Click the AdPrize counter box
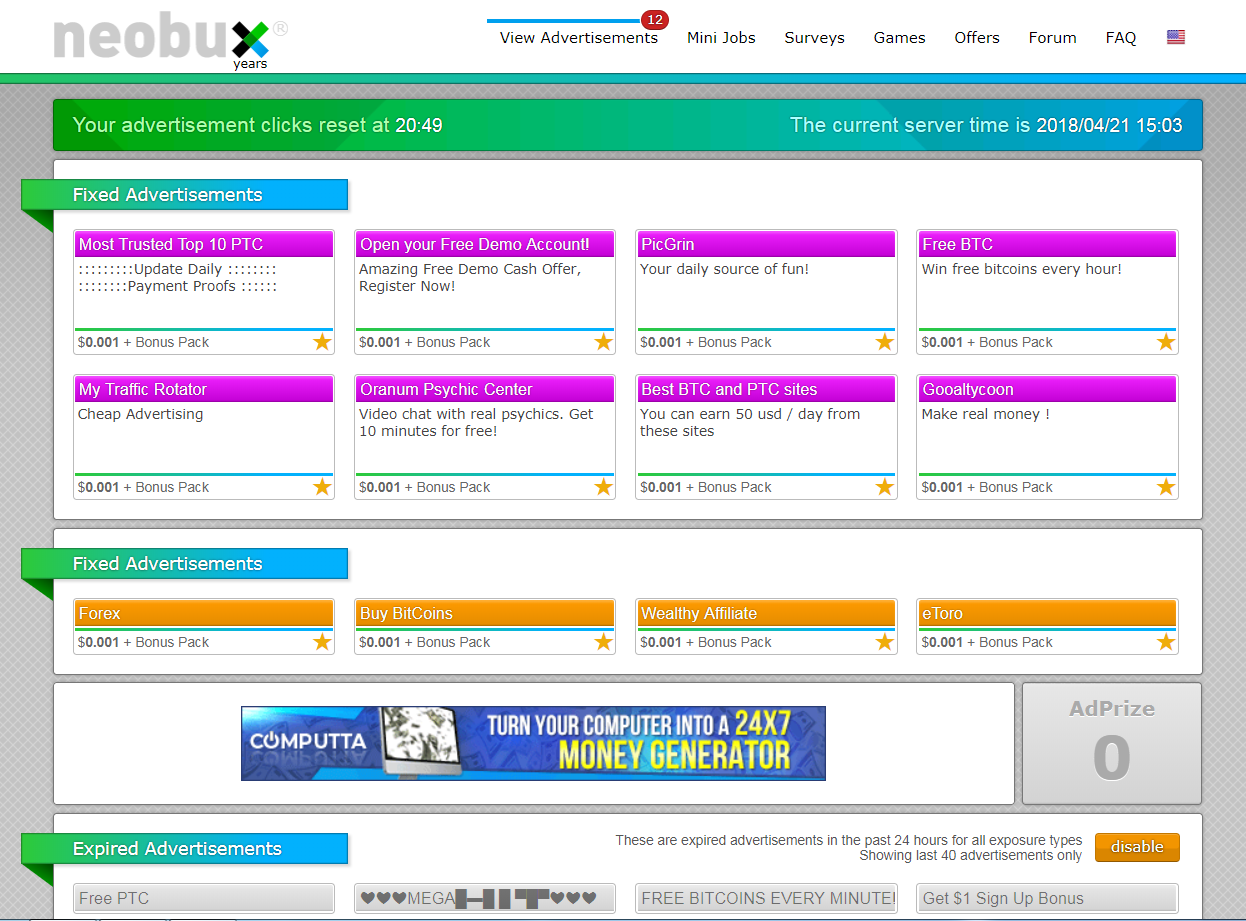Image resolution: width=1246 pixels, height=921 pixels. [1111, 743]
